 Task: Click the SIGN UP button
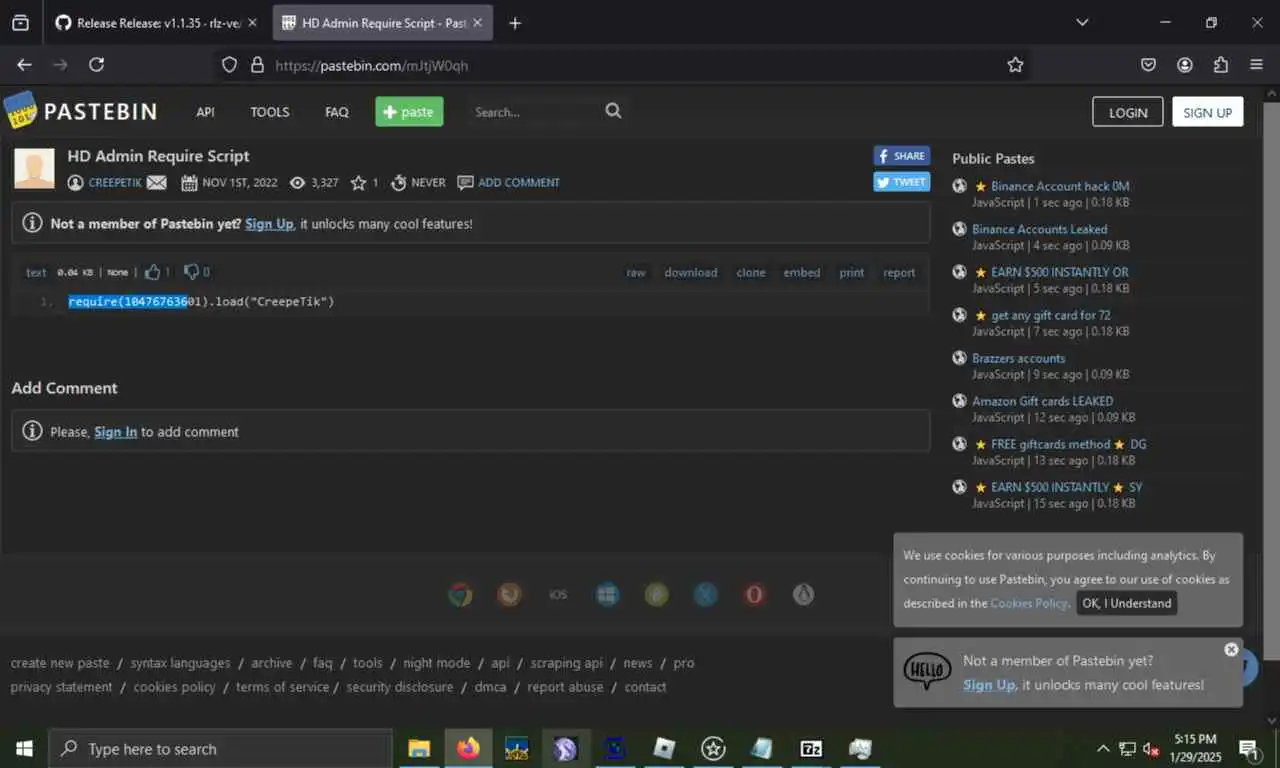point(1207,112)
